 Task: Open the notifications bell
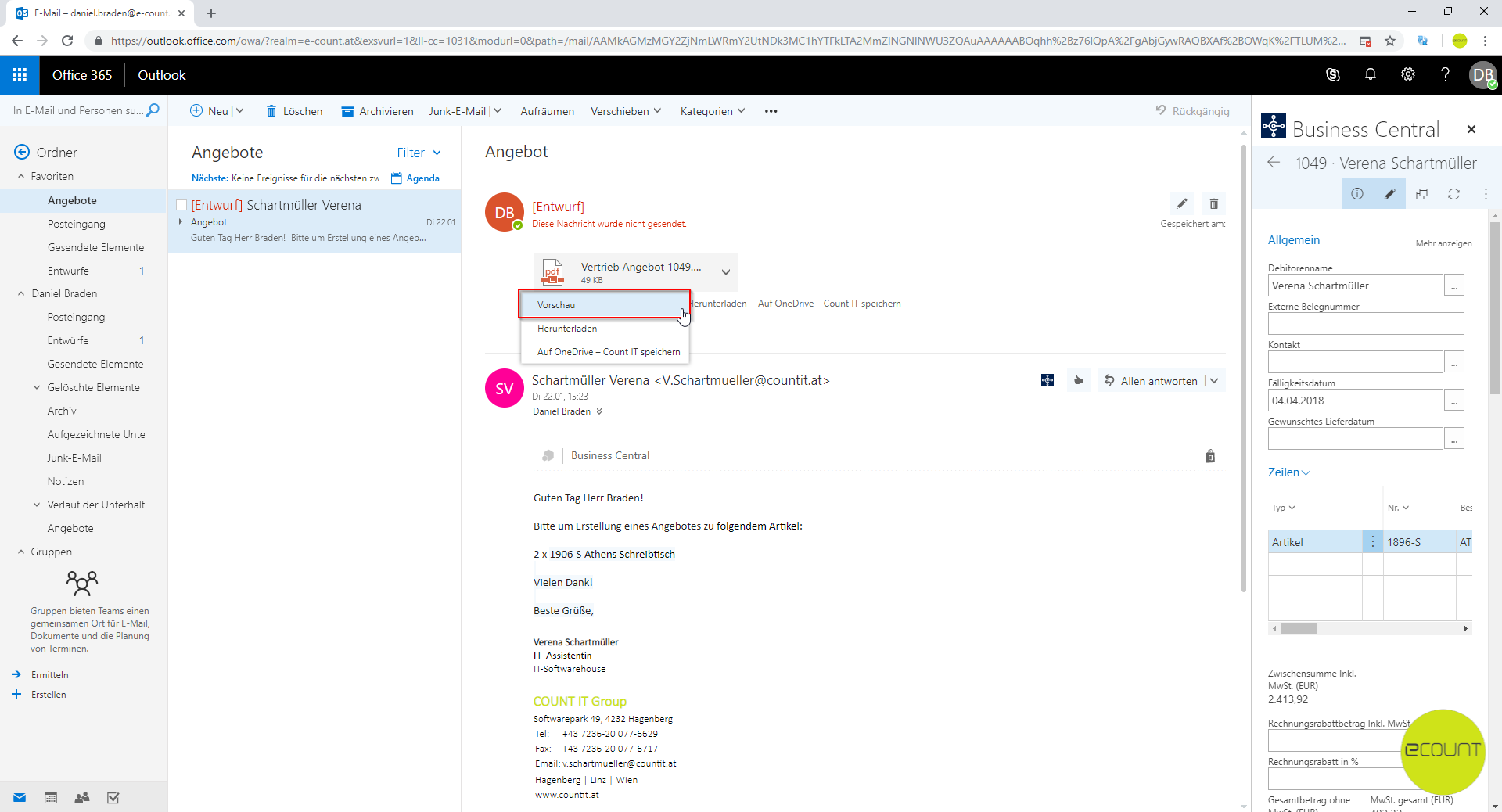pyautogui.click(x=1371, y=74)
